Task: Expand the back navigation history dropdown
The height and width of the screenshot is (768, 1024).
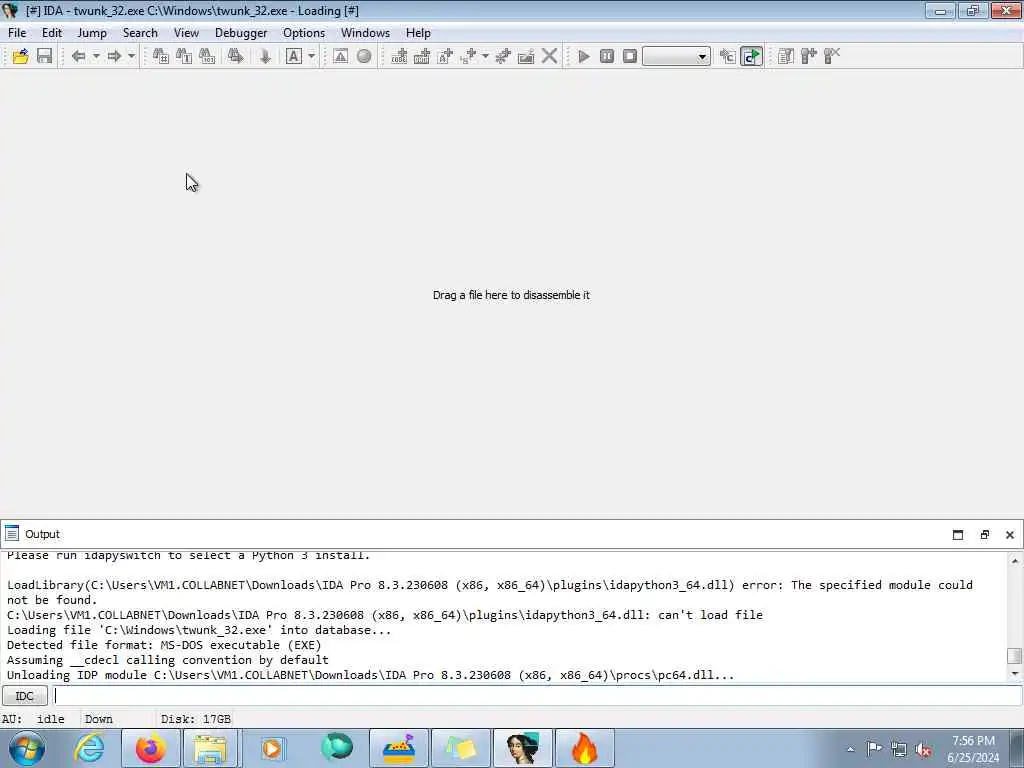Action: [x=96, y=56]
